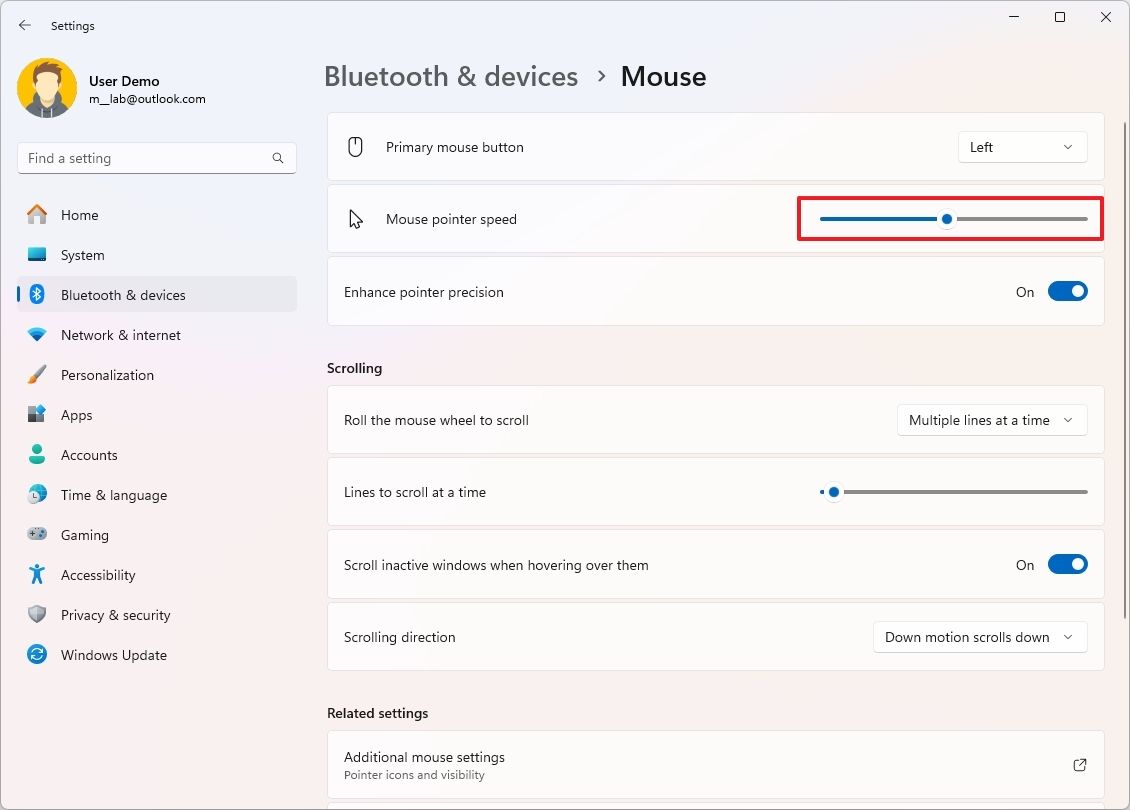Click the search magnifier in Find a setting
1130x810 pixels.
point(277,158)
